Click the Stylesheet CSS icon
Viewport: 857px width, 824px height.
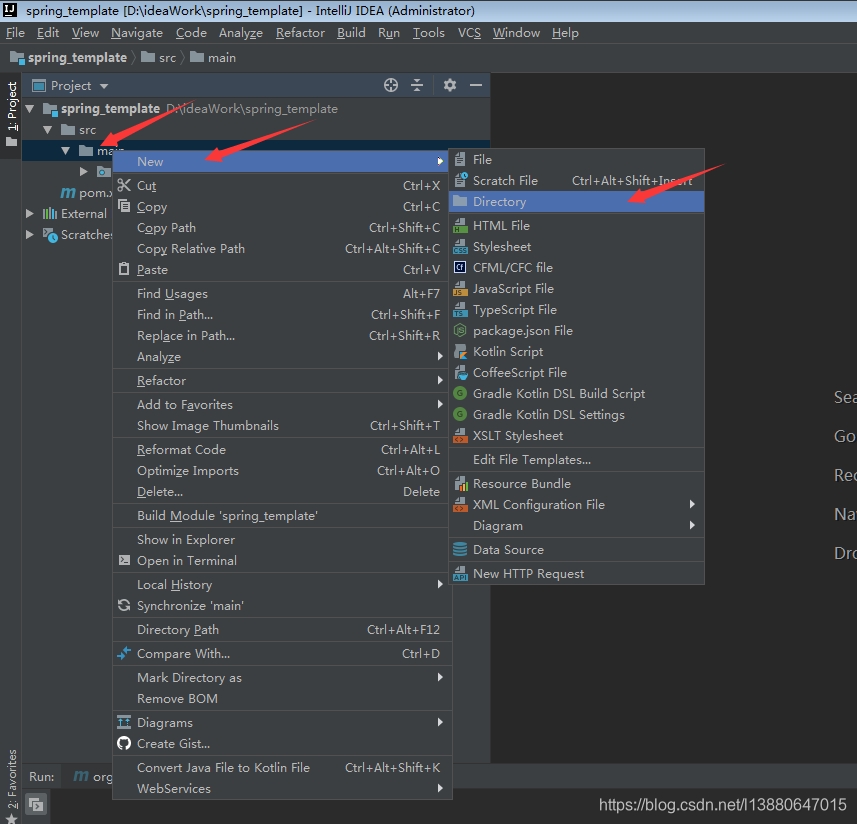(x=461, y=246)
